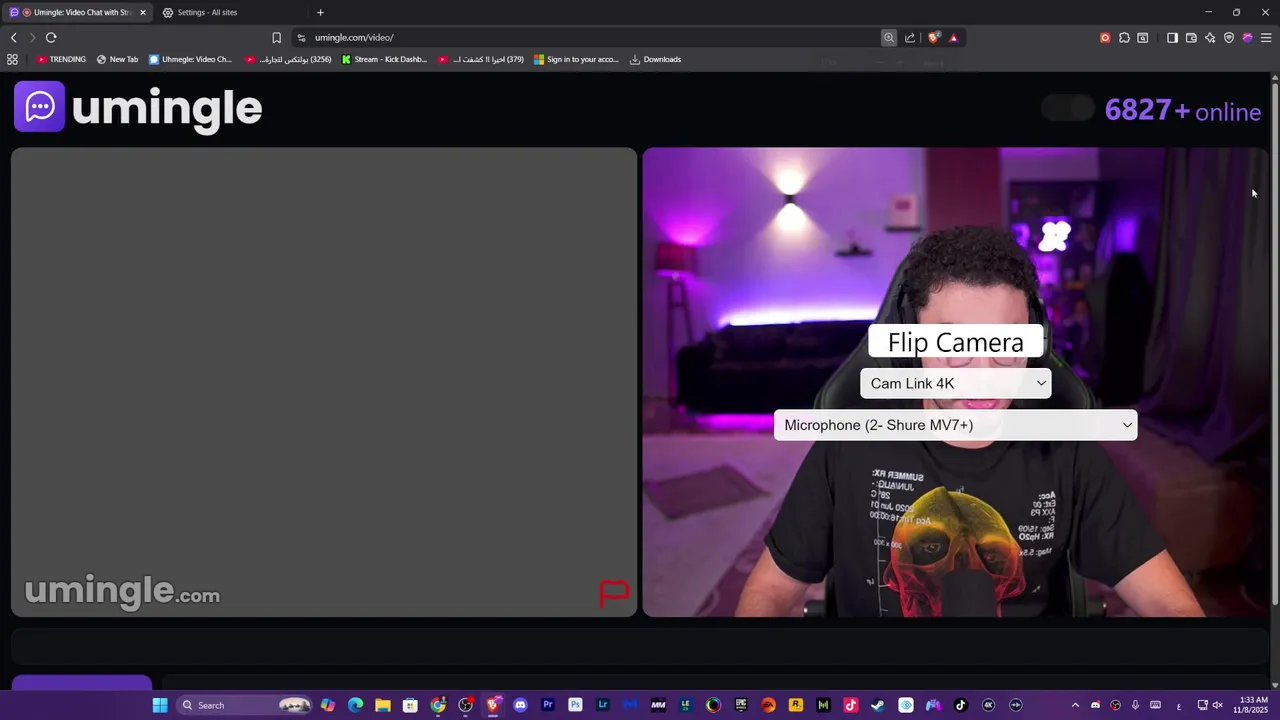Open the bookmarks apps grid icon
The height and width of the screenshot is (720, 1280).
point(12,59)
